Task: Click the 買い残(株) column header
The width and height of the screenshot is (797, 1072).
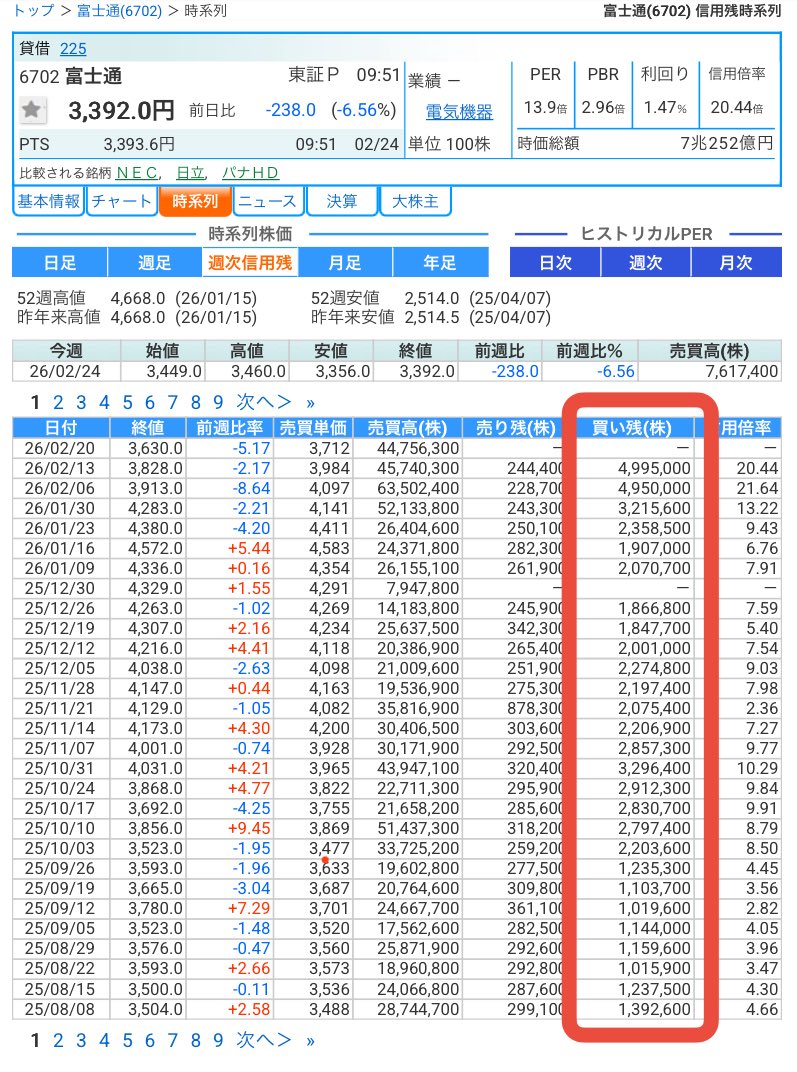Action: (x=632, y=428)
